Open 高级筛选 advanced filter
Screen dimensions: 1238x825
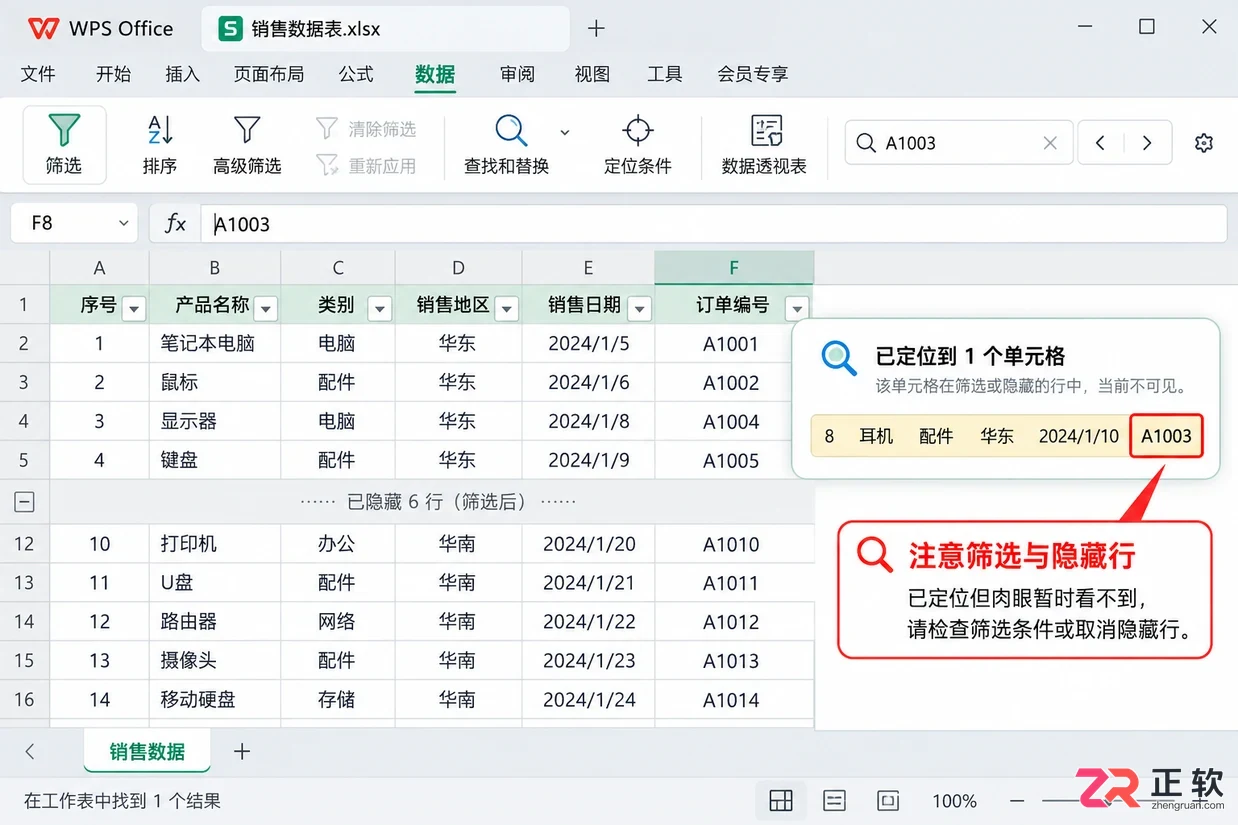coord(247,145)
